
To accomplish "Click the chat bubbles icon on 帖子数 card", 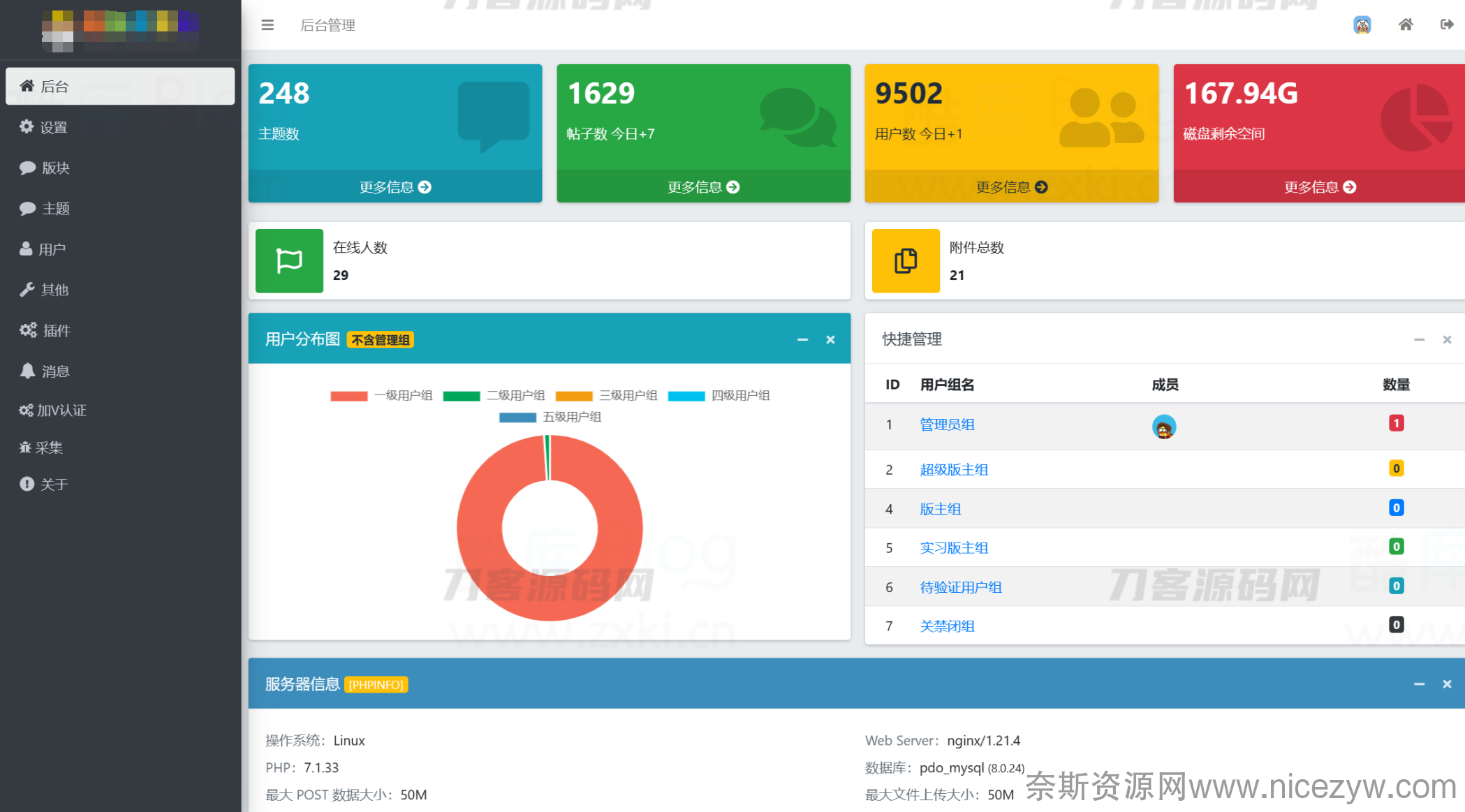I will (x=798, y=117).
